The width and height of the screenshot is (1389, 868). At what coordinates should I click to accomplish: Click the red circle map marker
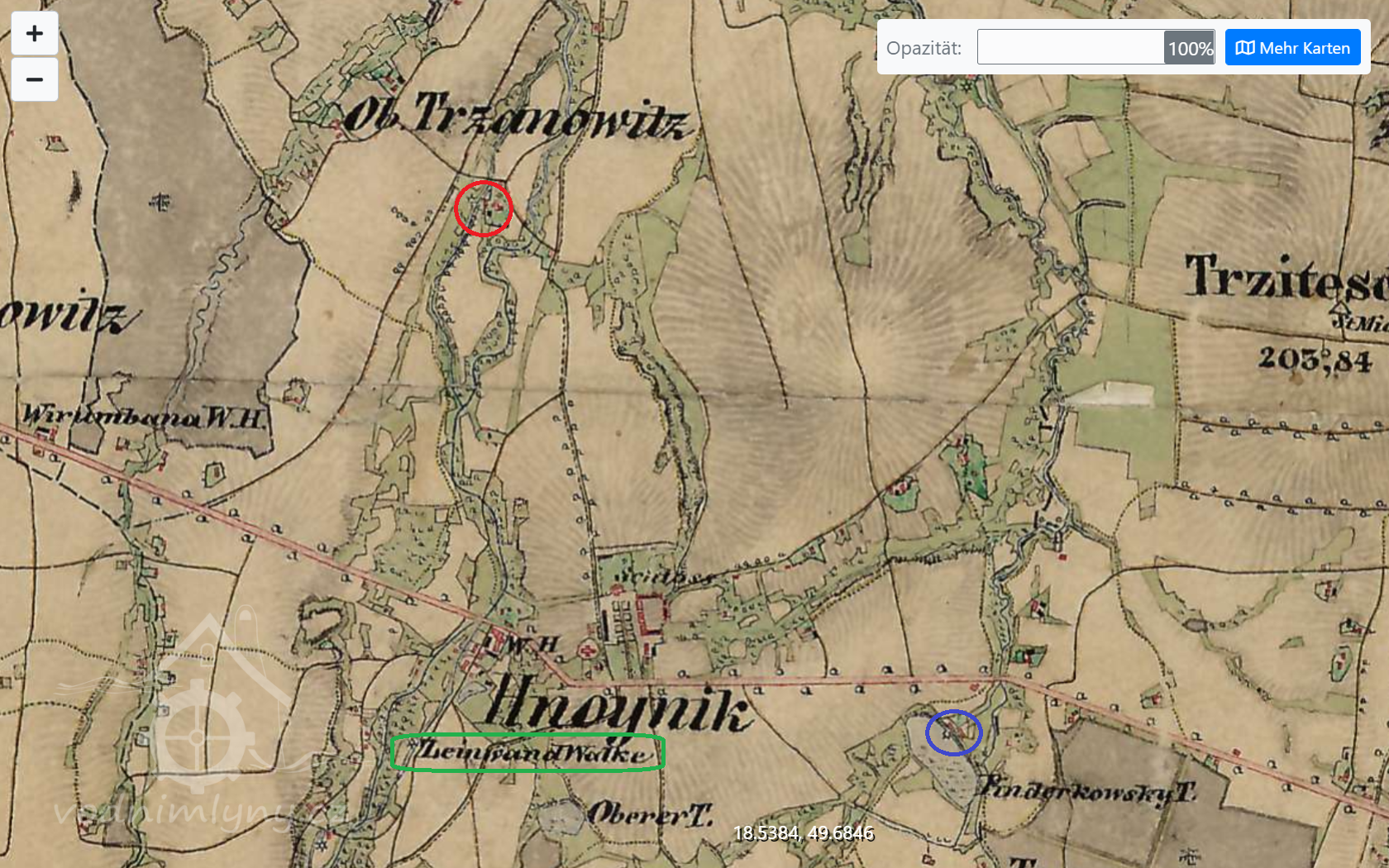[x=484, y=208]
